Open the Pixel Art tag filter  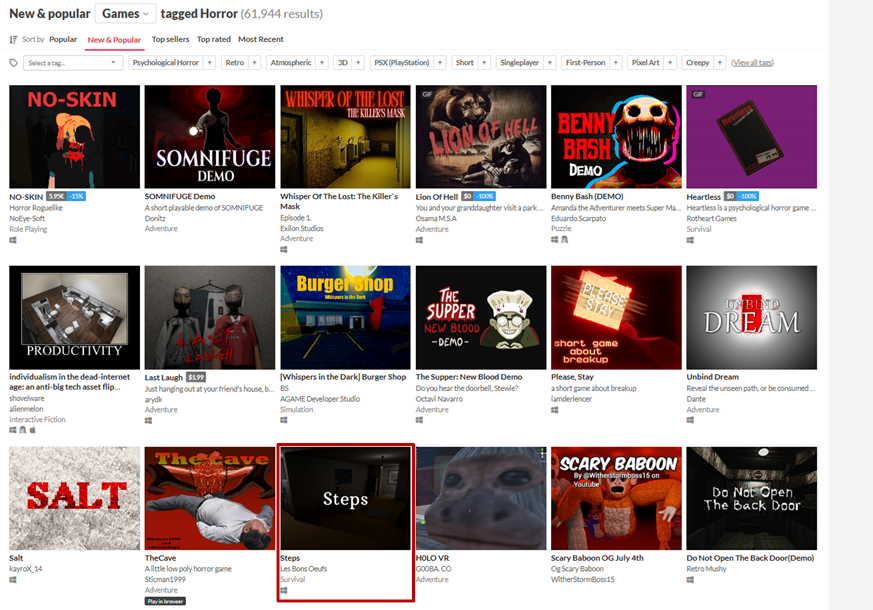[645, 63]
